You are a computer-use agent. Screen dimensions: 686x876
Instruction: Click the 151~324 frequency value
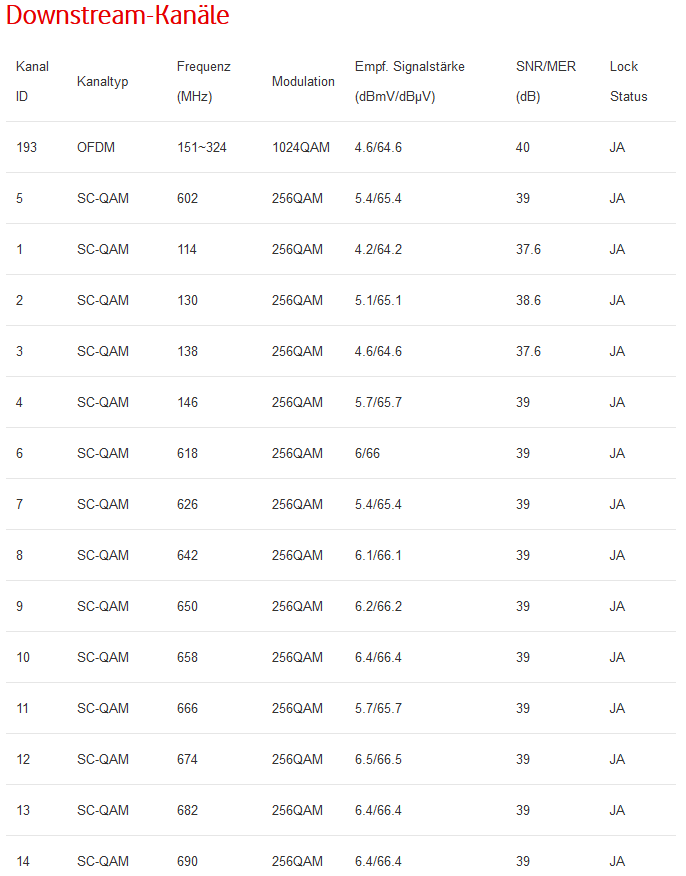pyautogui.click(x=202, y=147)
